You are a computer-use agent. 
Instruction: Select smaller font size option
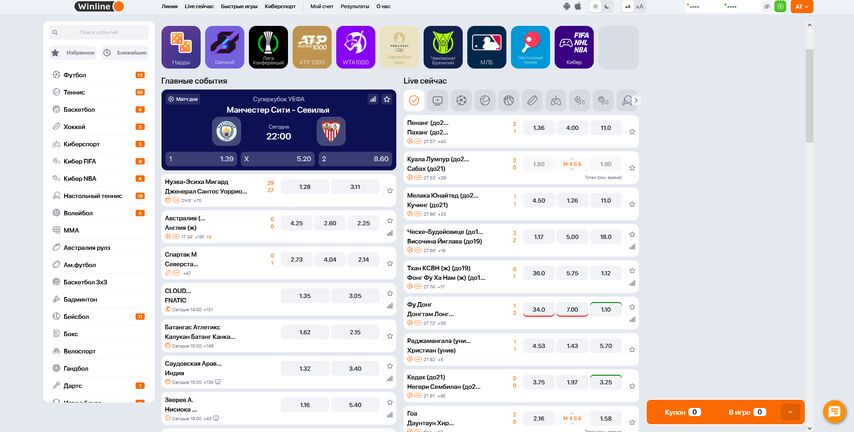point(628,7)
